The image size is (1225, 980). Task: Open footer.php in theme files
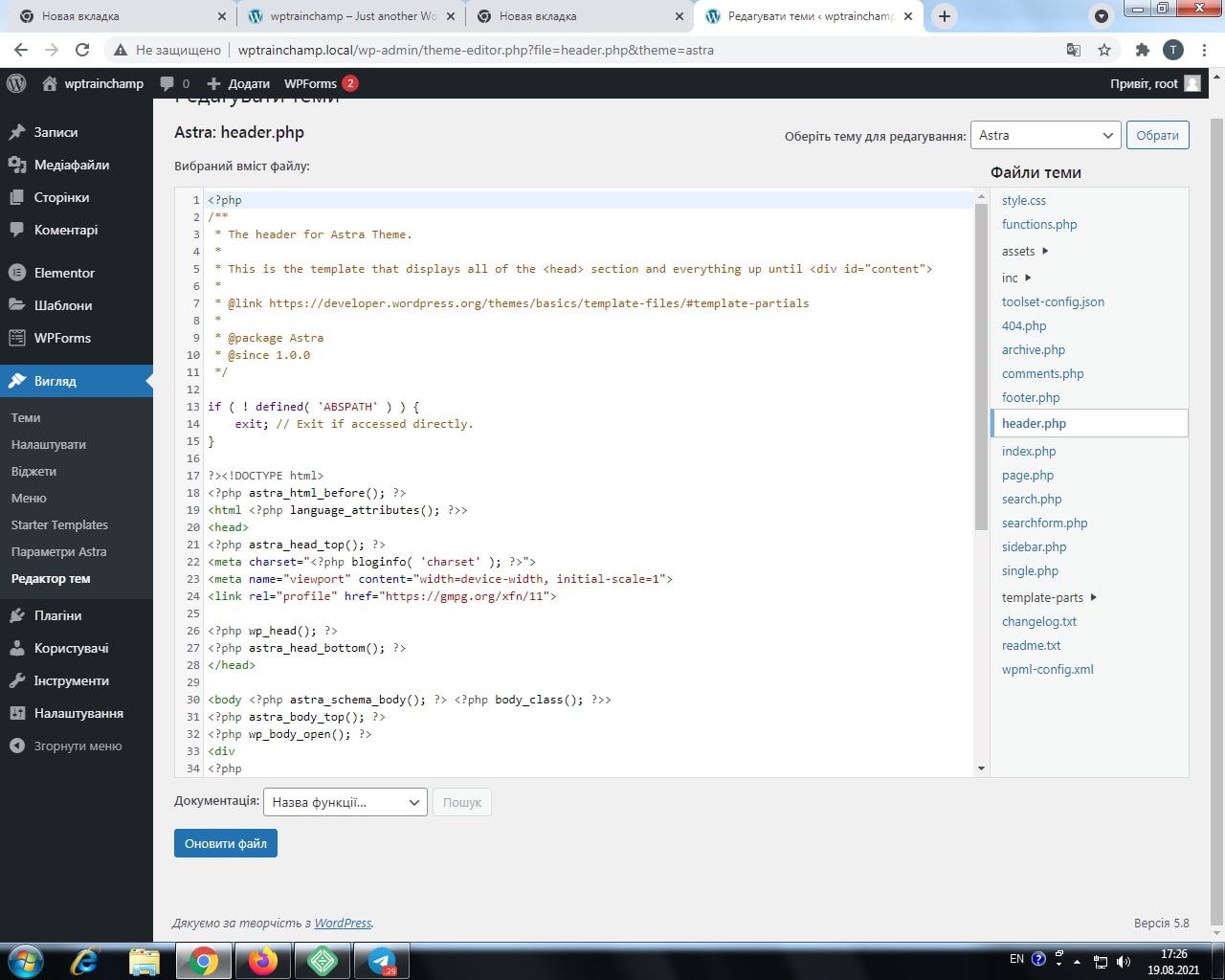pyautogui.click(x=1031, y=397)
